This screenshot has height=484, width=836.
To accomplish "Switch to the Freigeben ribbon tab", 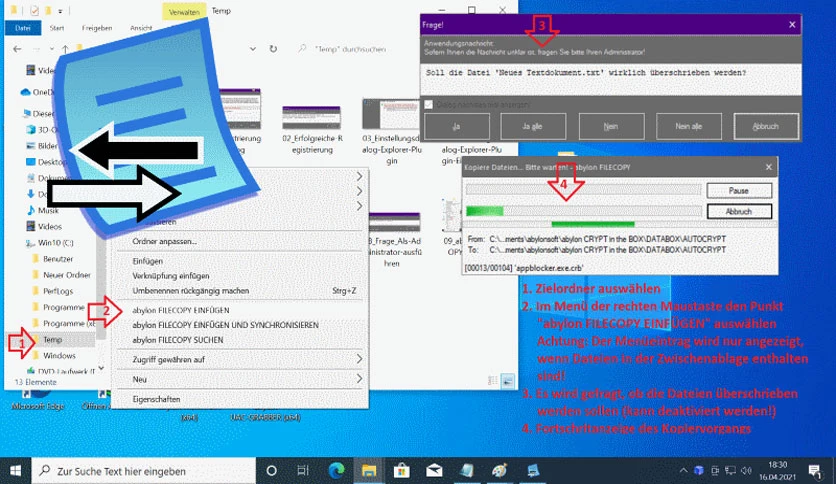I will [97, 28].
